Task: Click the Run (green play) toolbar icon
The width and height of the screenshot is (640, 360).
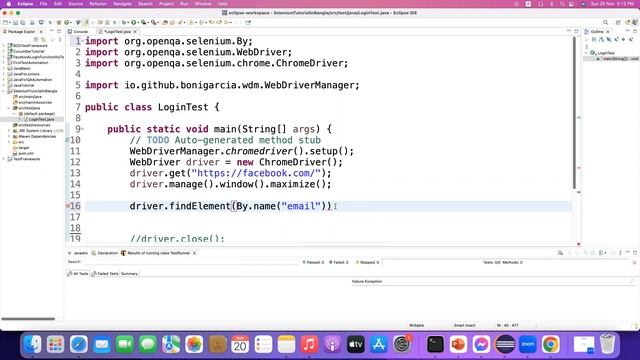Action: 133,22
